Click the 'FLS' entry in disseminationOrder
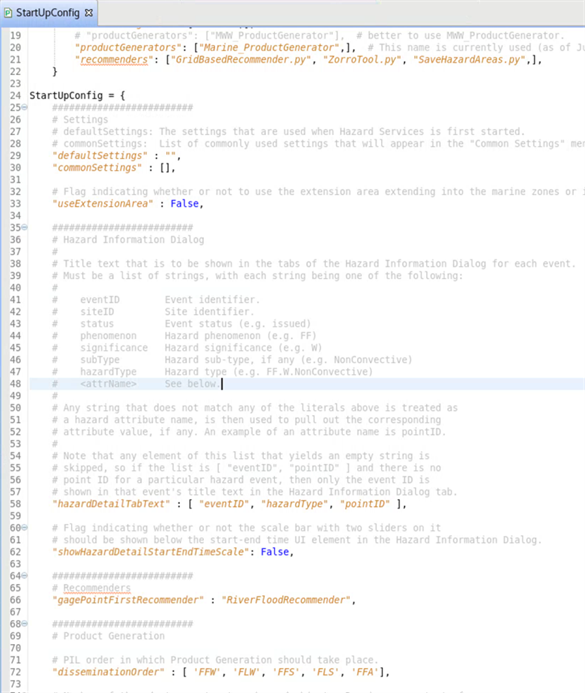 point(326,672)
